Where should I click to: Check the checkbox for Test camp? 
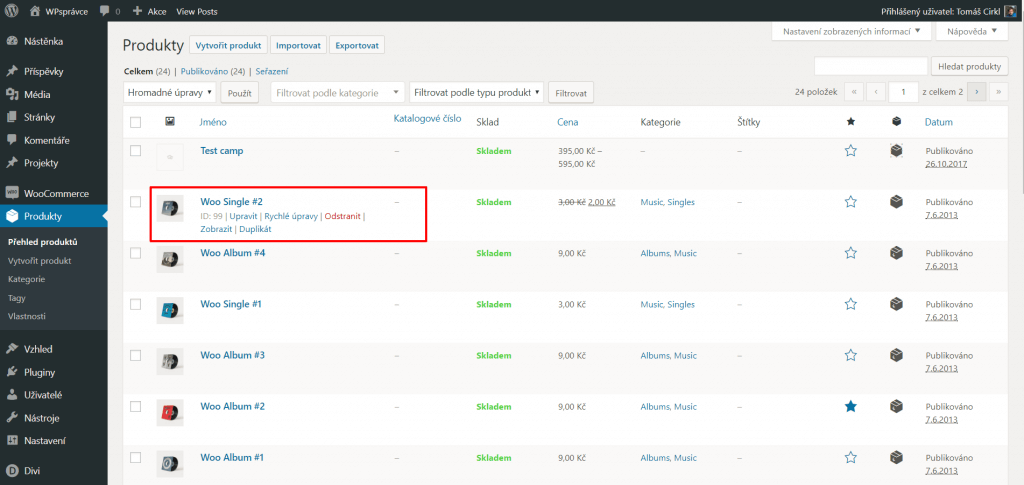point(135,151)
